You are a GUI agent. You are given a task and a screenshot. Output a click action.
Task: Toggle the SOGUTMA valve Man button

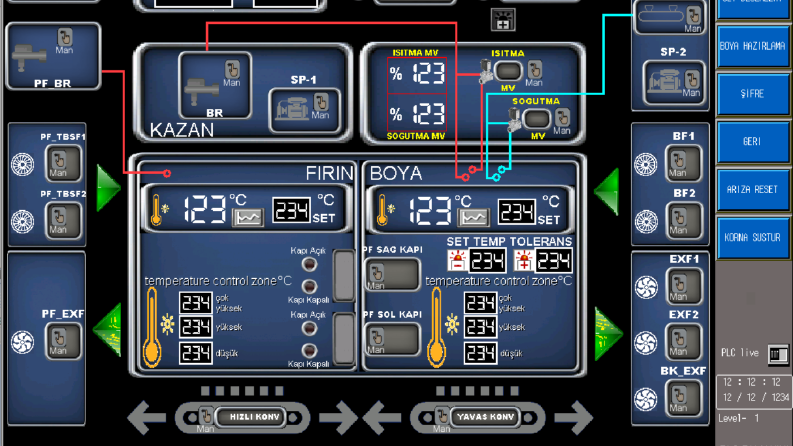pyautogui.click(x=562, y=122)
